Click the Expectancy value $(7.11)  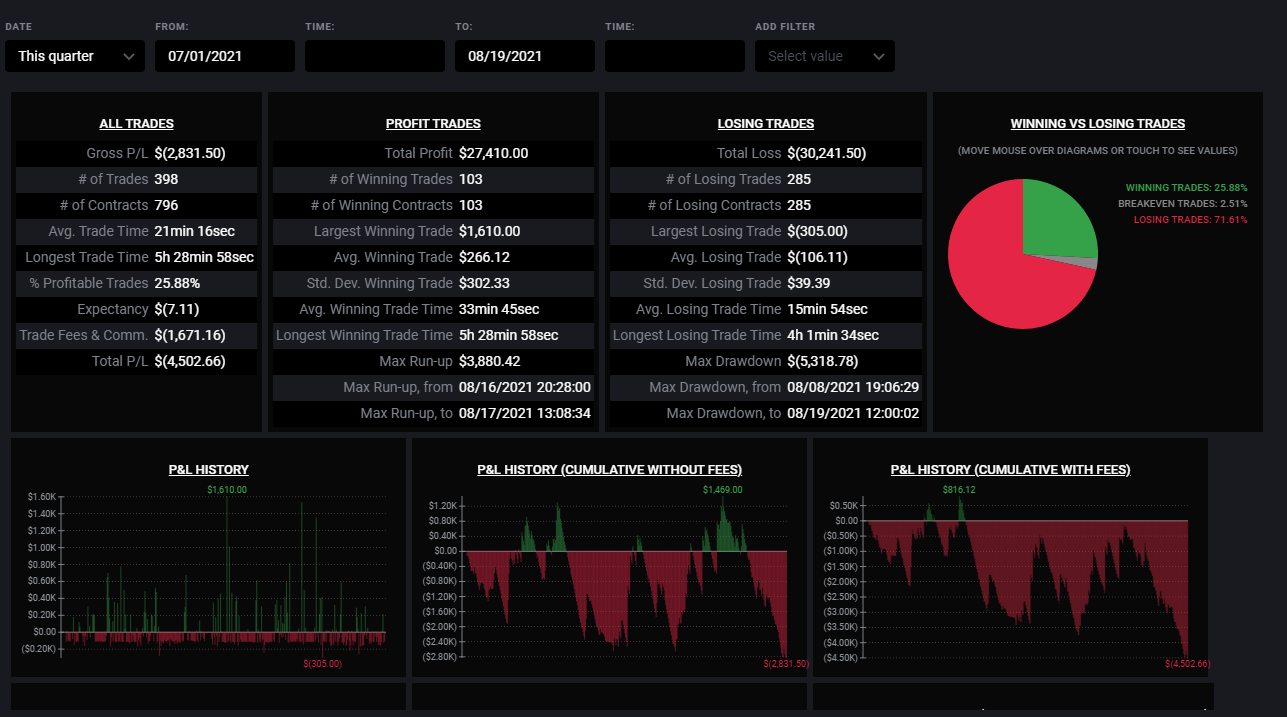tap(179, 309)
